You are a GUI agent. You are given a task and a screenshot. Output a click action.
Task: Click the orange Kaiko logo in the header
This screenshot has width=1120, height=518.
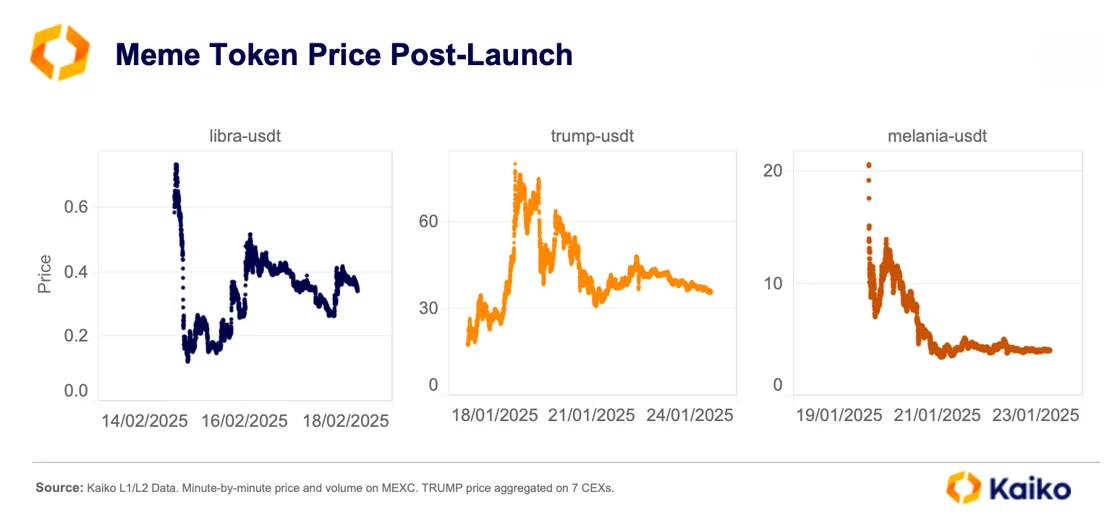tap(59, 52)
